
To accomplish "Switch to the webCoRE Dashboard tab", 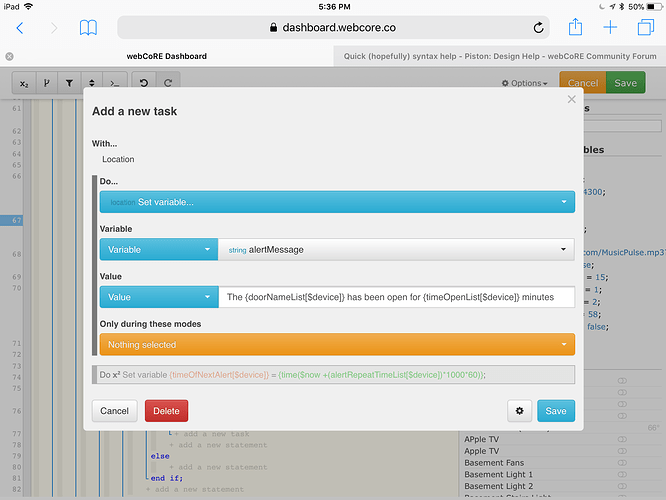I will pos(166,56).
